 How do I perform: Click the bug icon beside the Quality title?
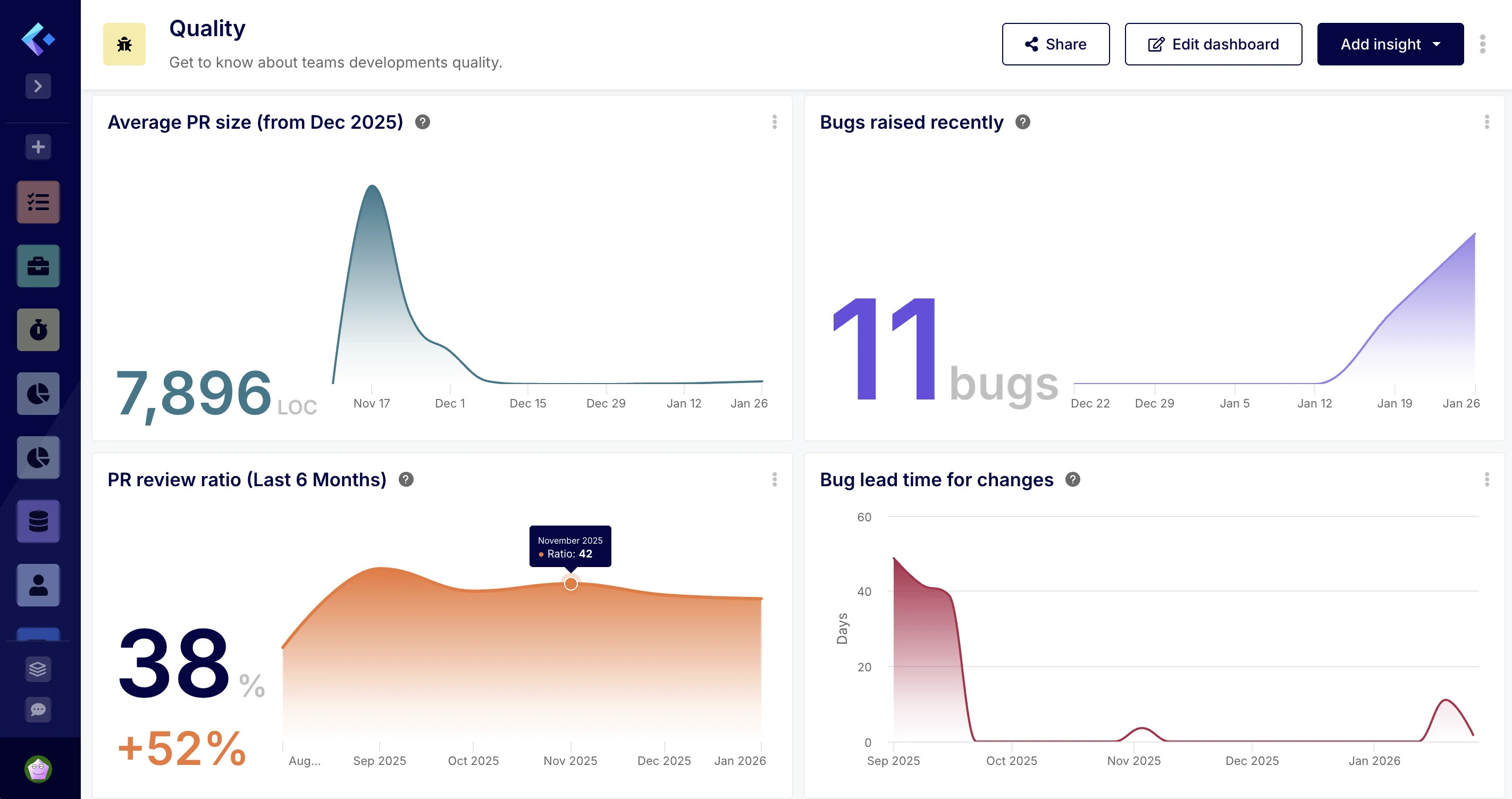(x=124, y=44)
